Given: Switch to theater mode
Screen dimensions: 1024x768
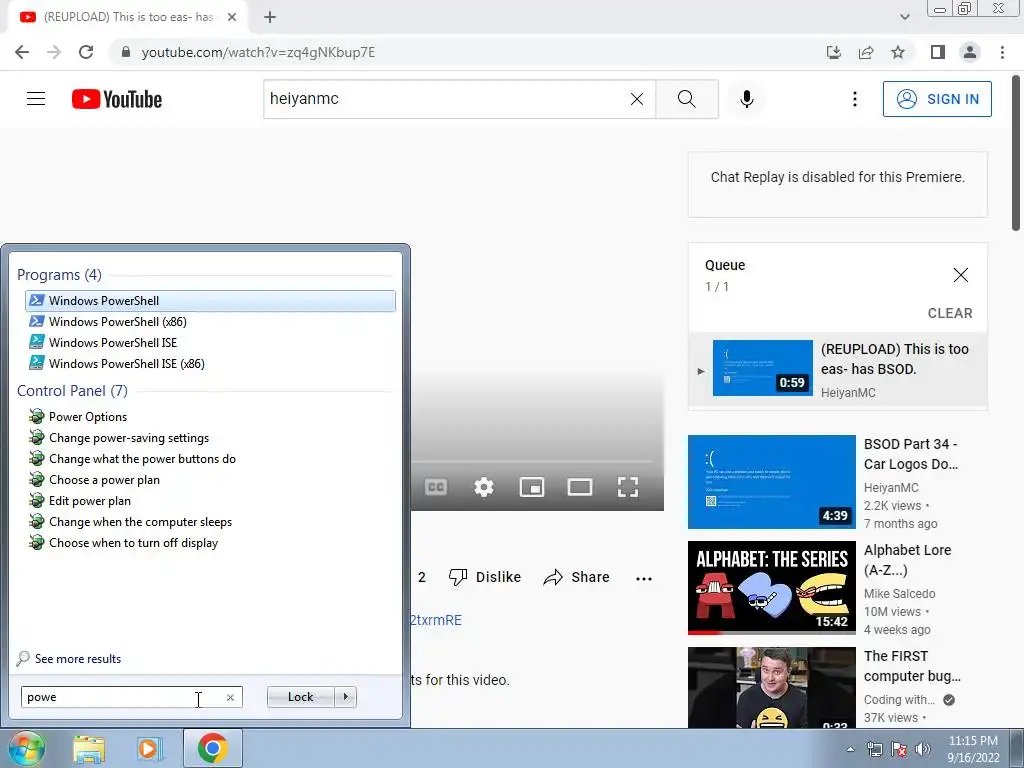Looking at the screenshot, I should coord(580,487).
